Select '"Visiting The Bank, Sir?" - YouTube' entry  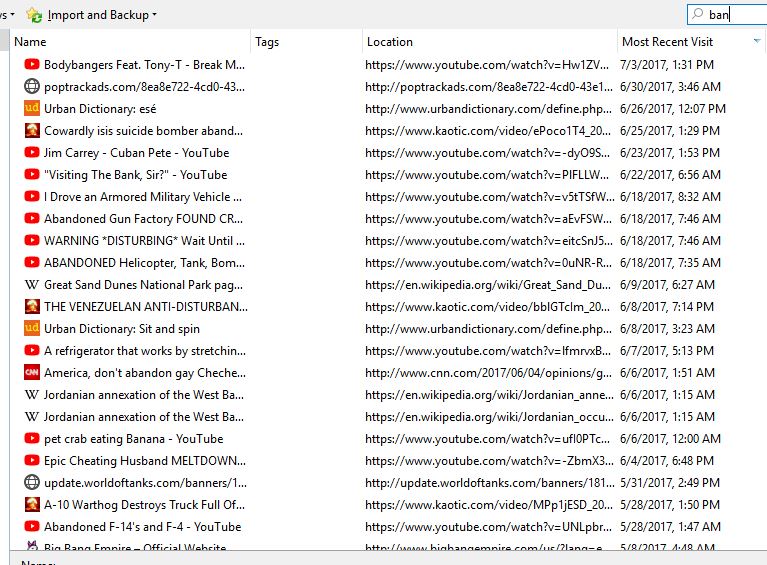[135, 175]
